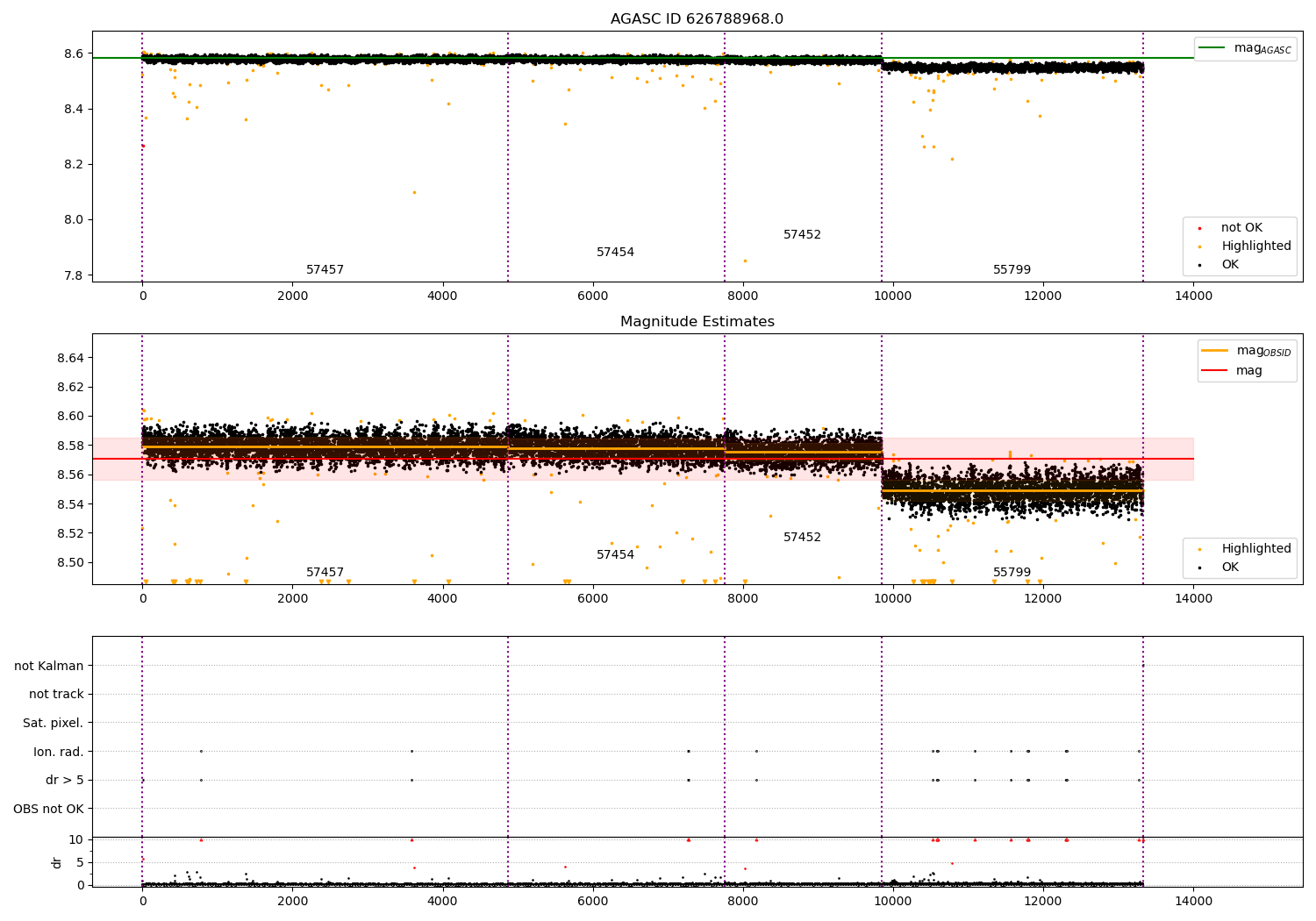Screen dimensions: 1316x921
Task: Click OBSID label 55799 in top plot
Action: point(1012,270)
